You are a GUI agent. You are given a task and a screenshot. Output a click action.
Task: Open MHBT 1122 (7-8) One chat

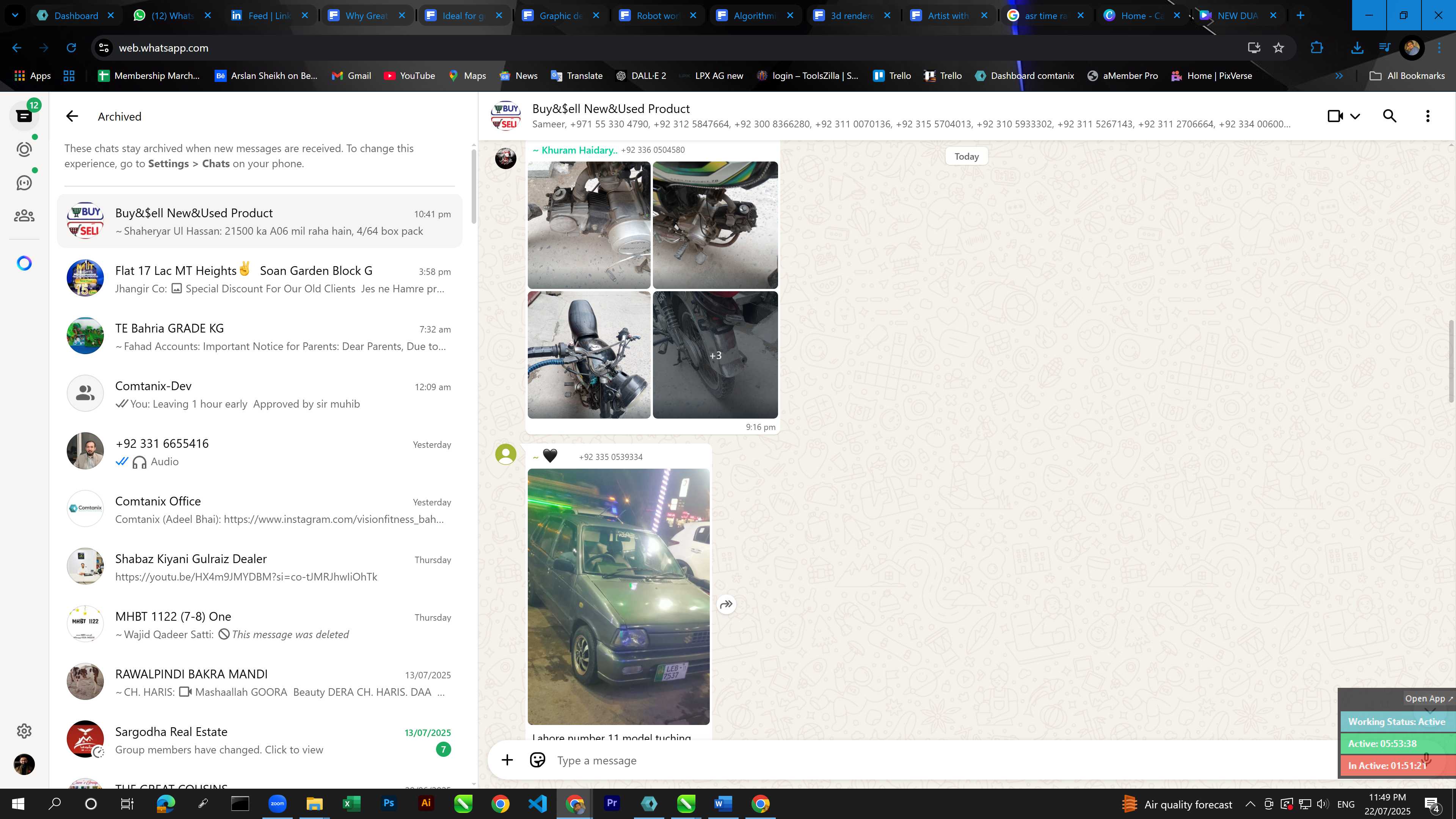coord(259,624)
